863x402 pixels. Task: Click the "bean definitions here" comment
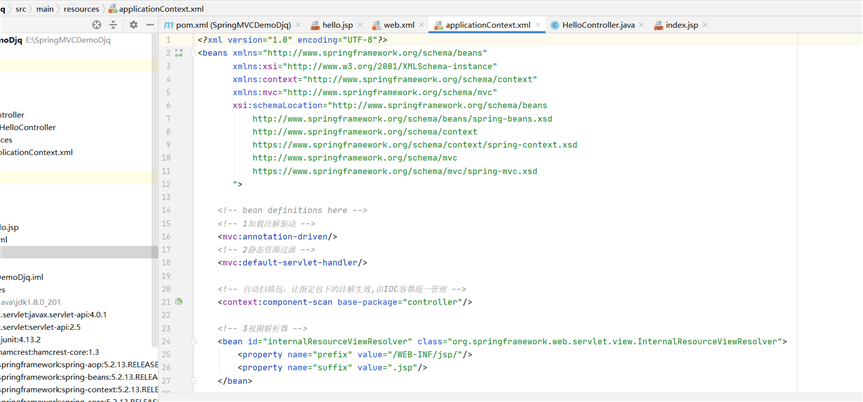(292, 210)
